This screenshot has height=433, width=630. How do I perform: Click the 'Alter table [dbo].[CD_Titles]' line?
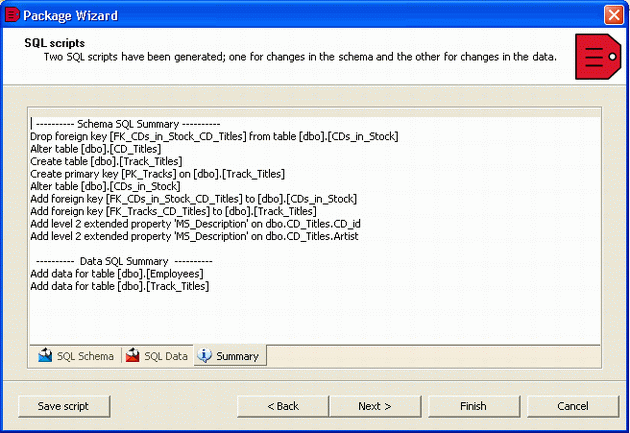tap(96, 149)
